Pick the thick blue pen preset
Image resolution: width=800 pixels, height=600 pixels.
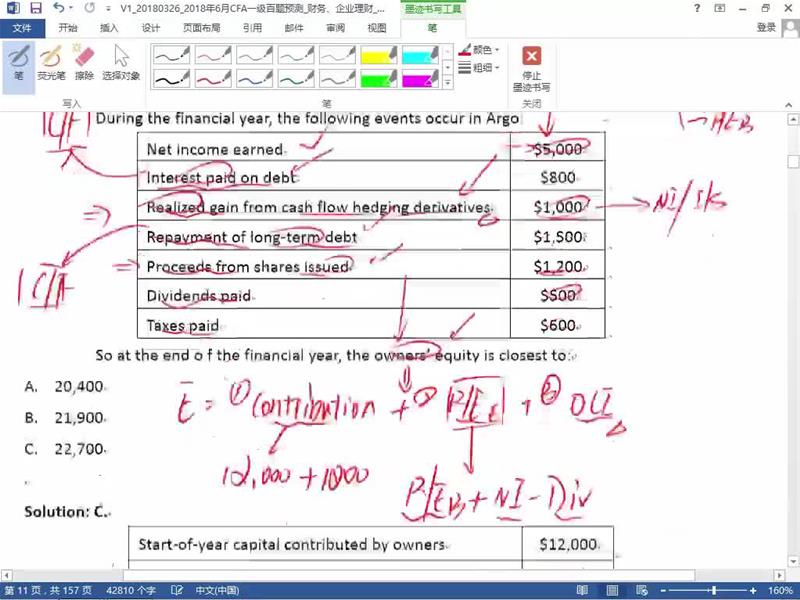255,78
